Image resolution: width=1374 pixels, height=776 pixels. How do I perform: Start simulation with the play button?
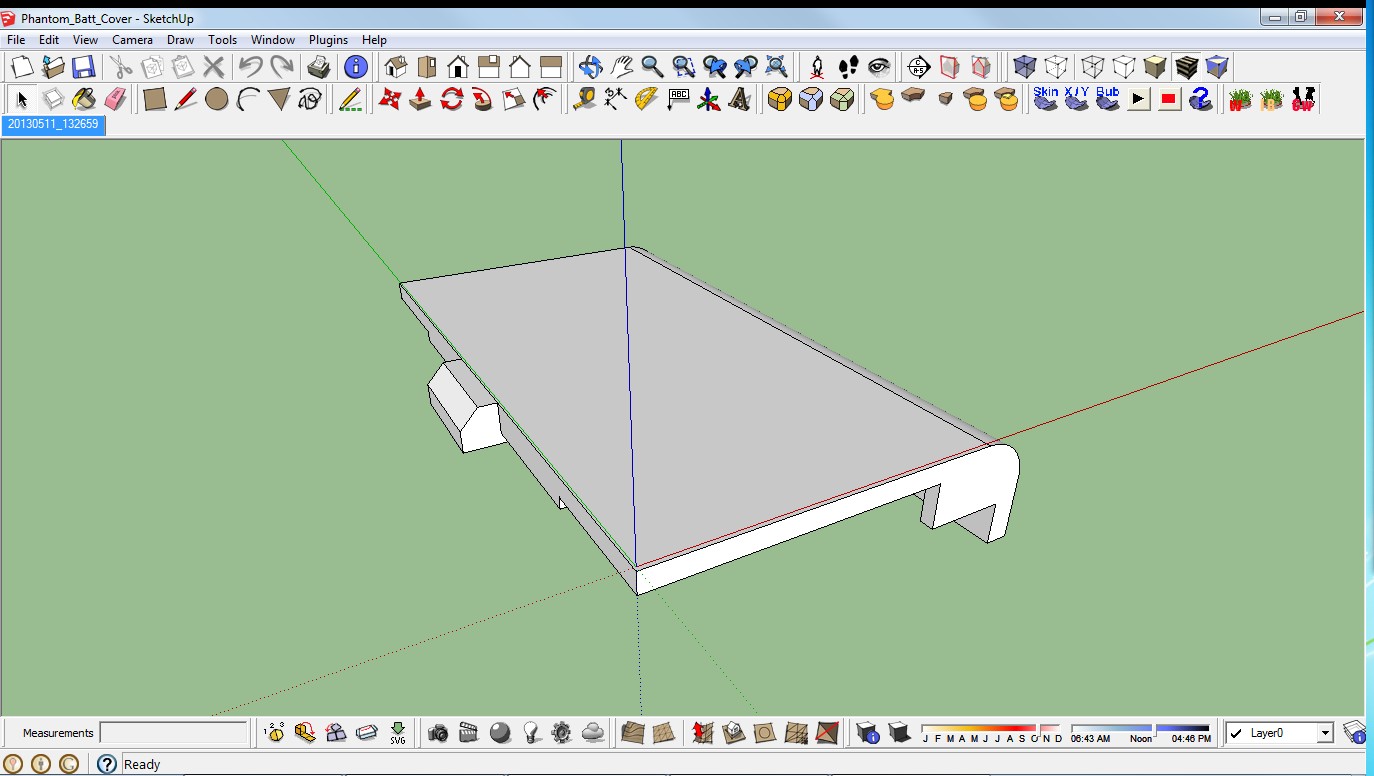click(x=1139, y=99)
